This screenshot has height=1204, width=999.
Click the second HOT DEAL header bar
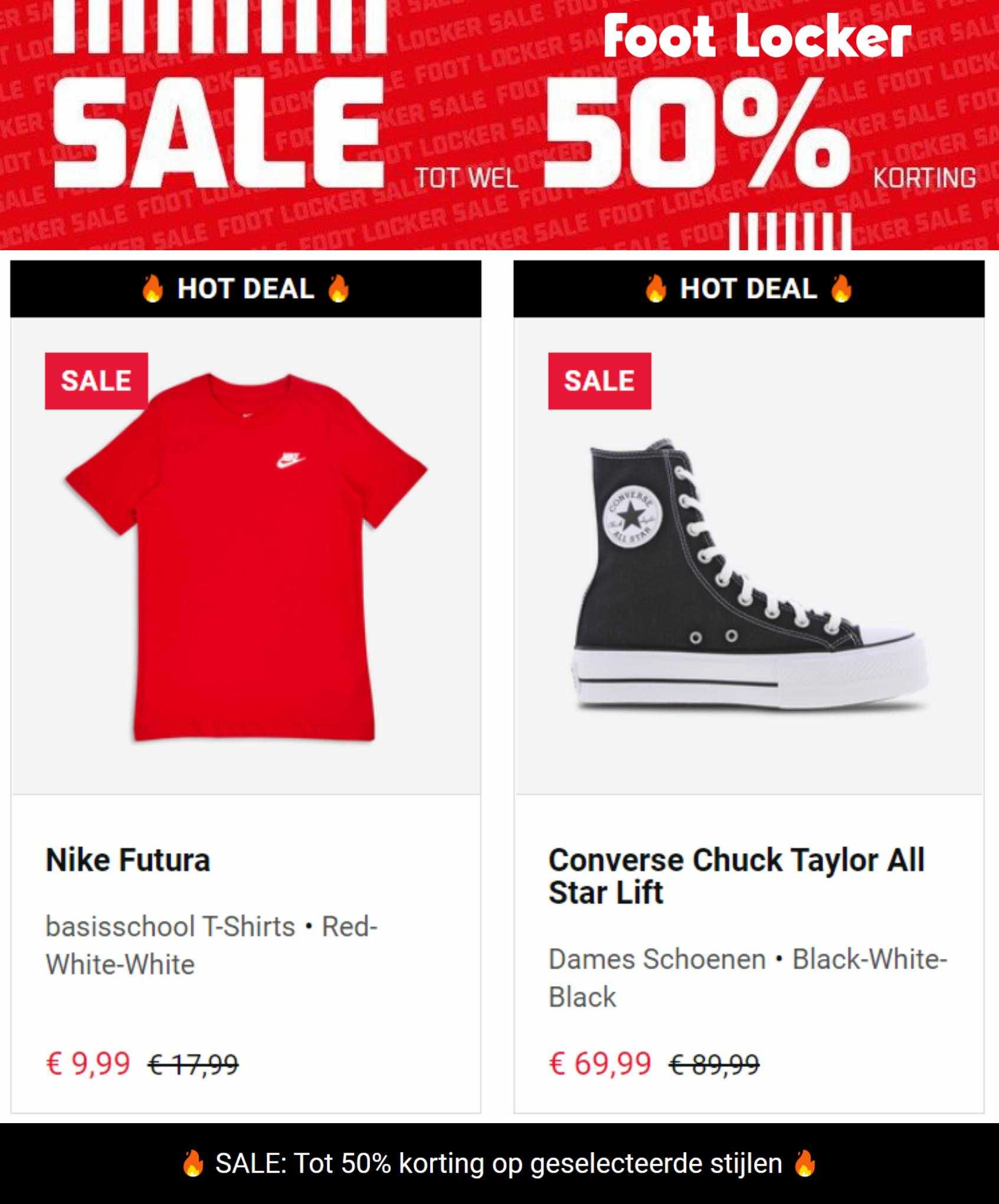tap(749, 289)
